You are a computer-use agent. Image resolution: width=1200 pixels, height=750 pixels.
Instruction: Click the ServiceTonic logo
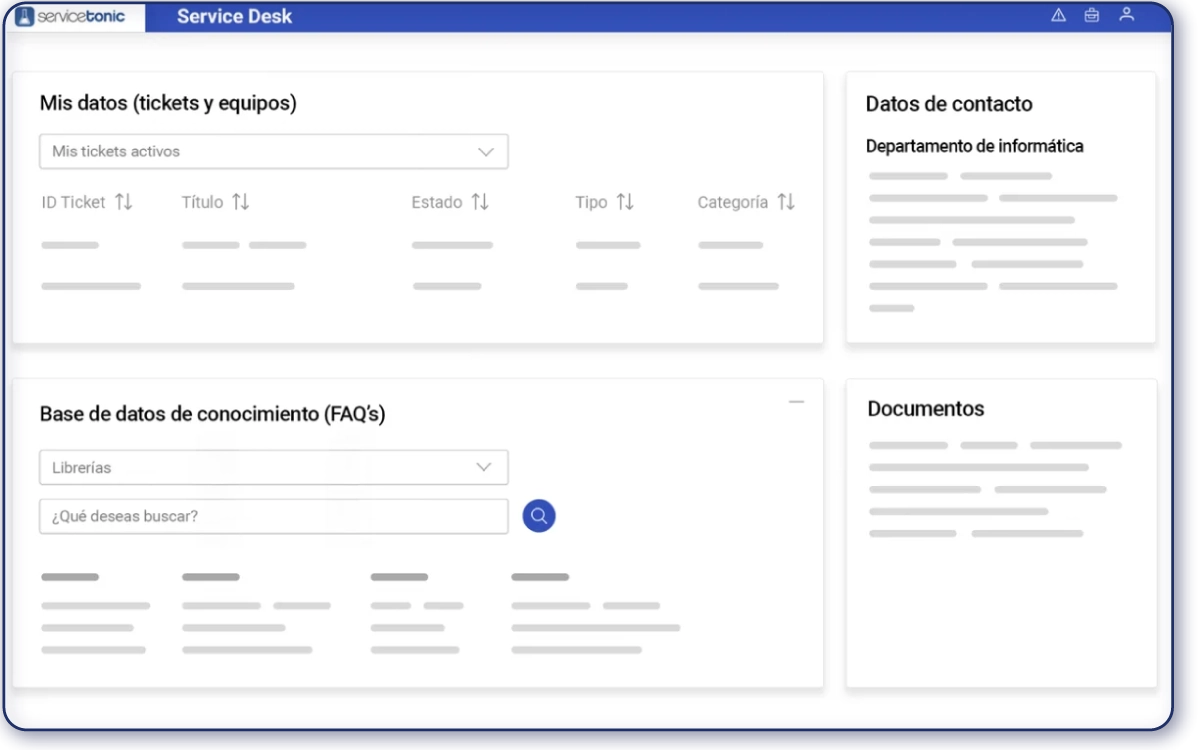tap(71, 16)
